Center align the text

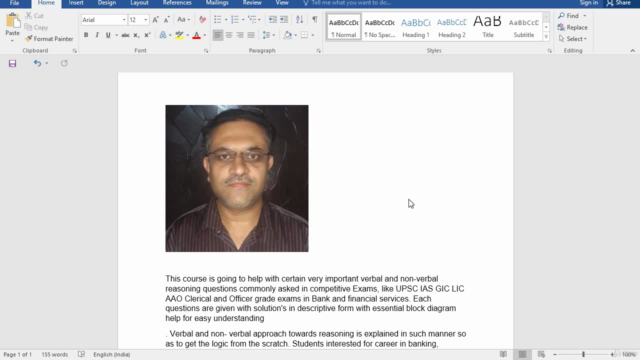229,35
